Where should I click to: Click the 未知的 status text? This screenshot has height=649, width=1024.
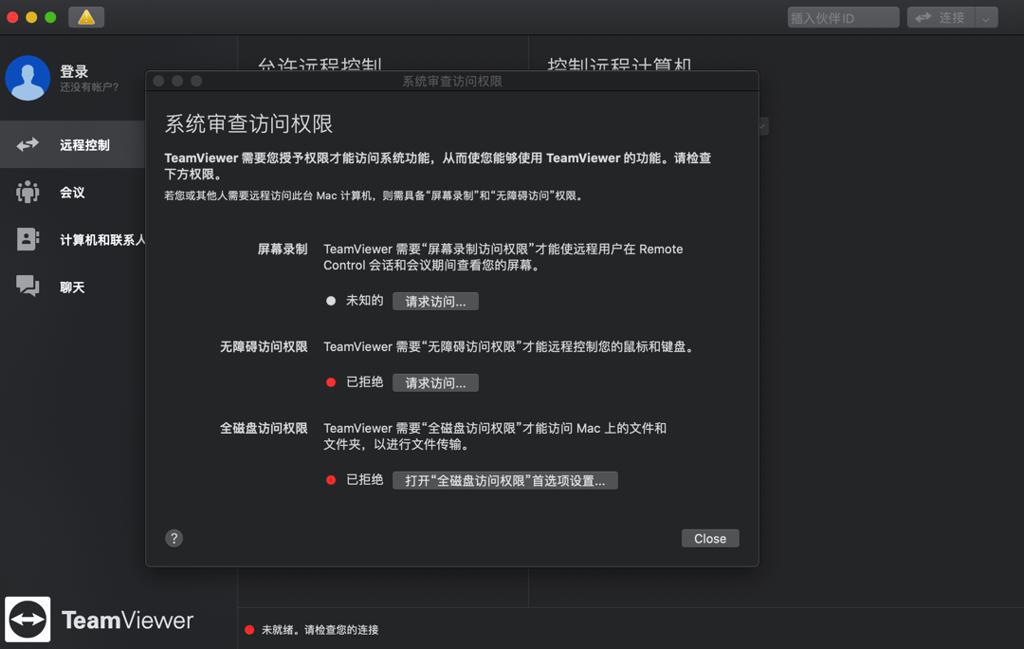364,300
